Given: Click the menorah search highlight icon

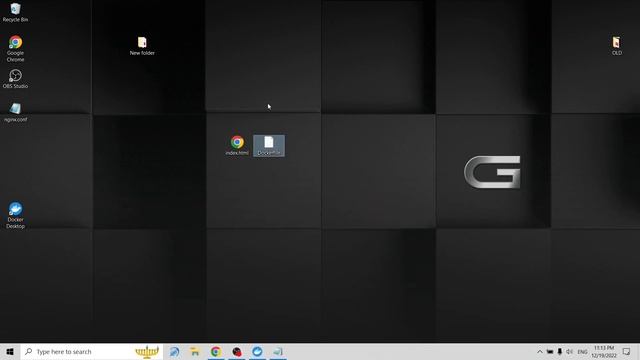Looking at the screenshot, I should pyautogui.click(x=147, y=351).
